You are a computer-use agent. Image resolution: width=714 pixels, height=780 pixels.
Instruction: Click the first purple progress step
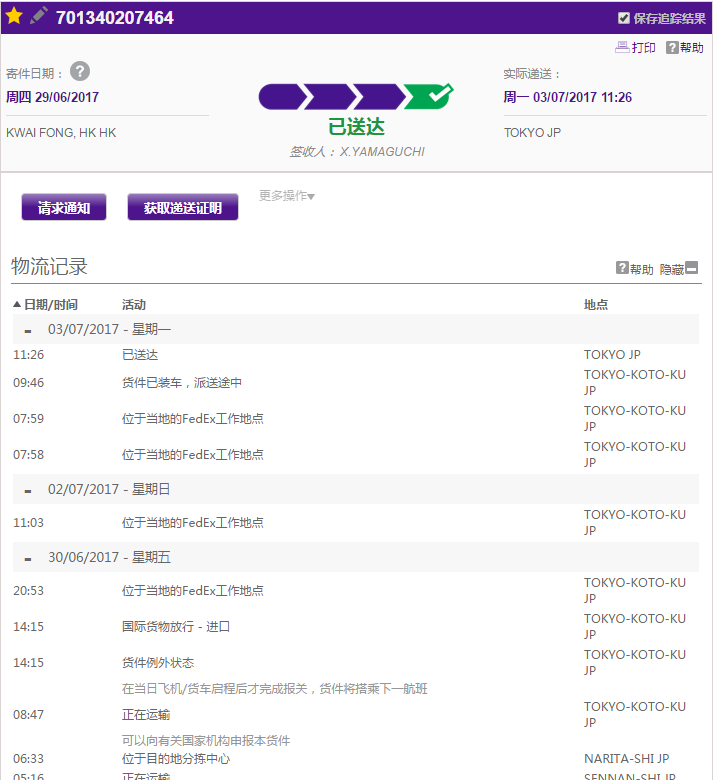[x=282, y=97]
